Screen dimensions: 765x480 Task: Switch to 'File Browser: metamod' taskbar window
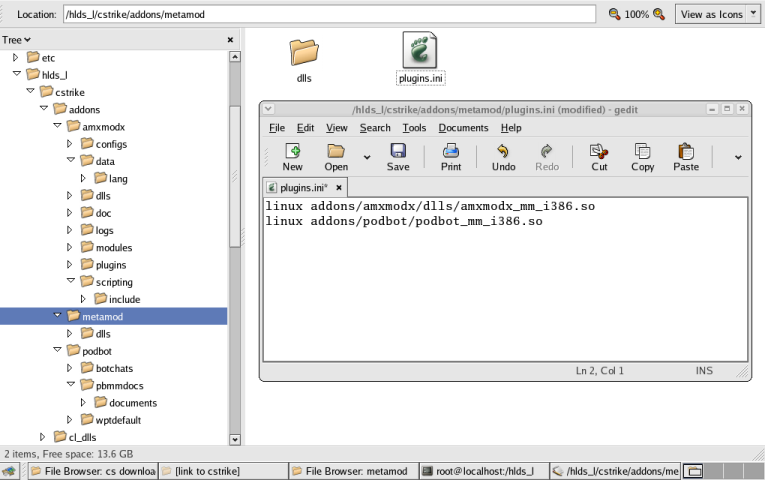tap(354, 471)
